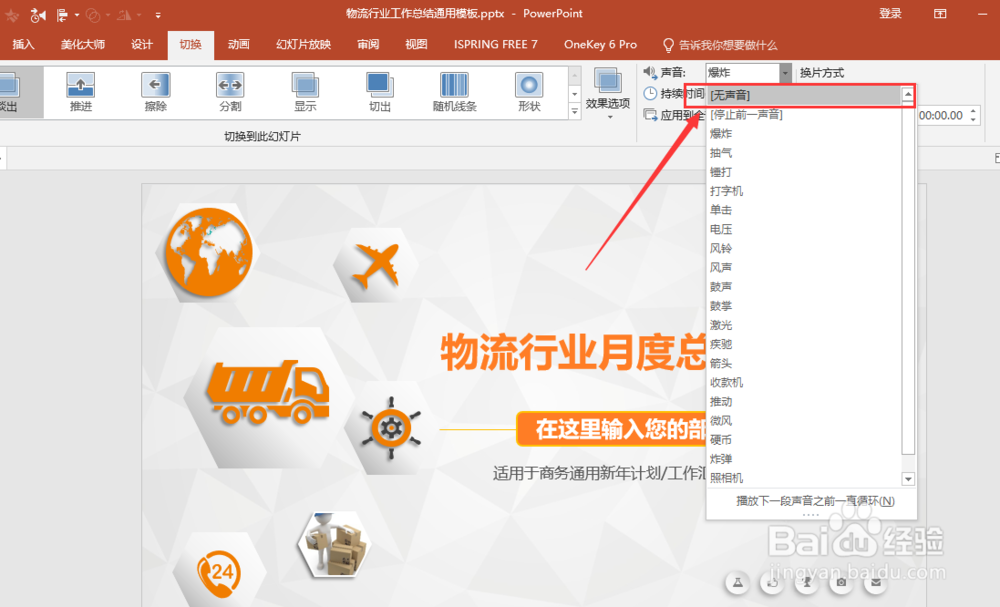
Task: Open the 效果选项 Effect Options gallery
Action: [608, 95]
